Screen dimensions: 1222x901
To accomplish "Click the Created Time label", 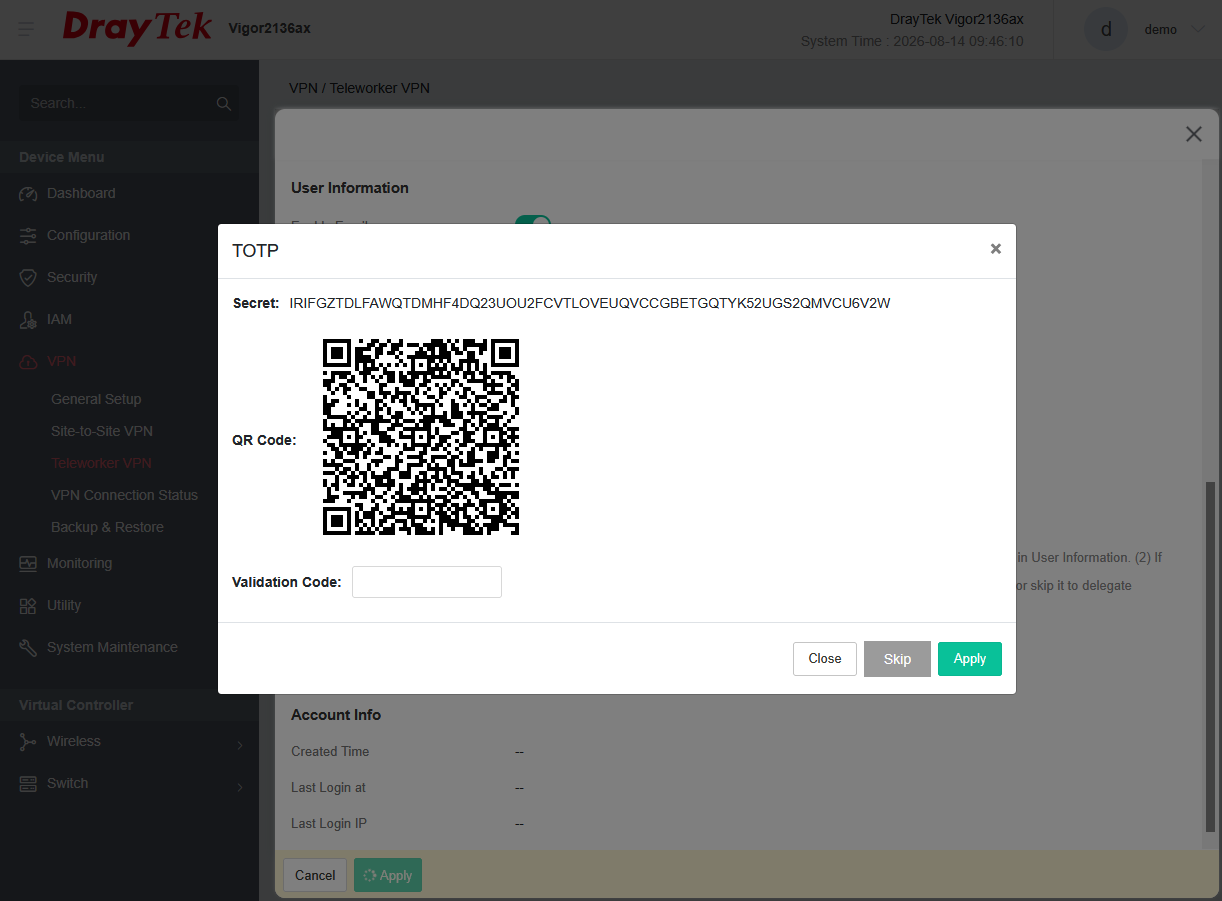I will tap(330, 751).
